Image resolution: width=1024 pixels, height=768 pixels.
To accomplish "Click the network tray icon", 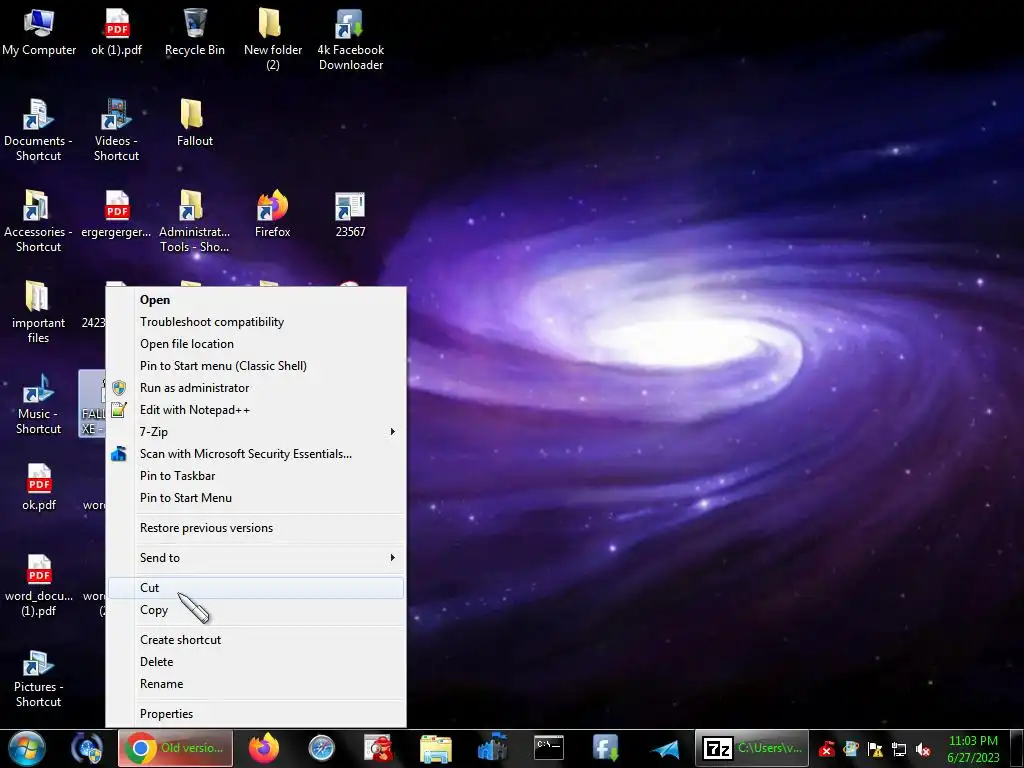I will click(899, 750).
